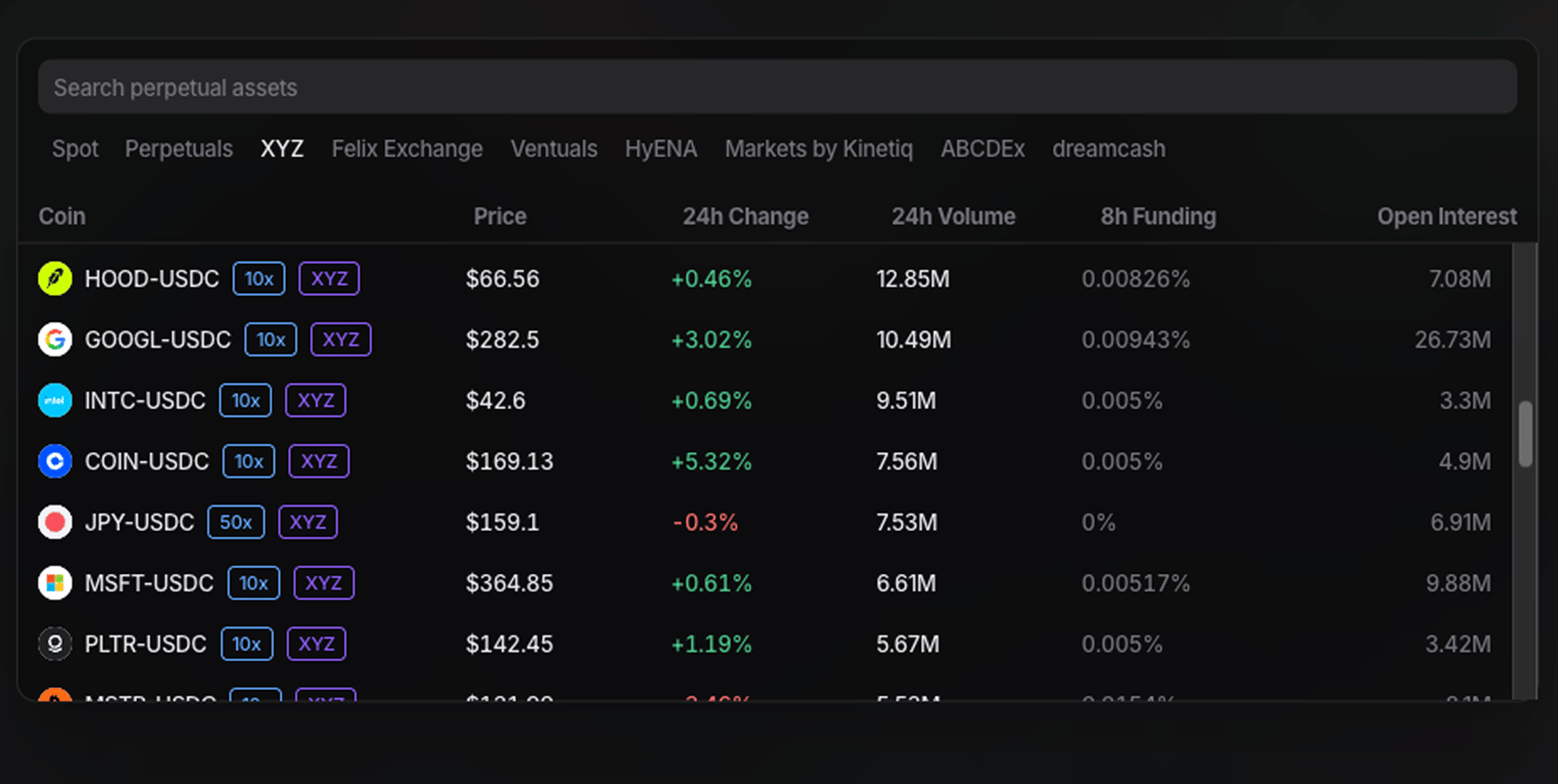
Task: Select the HOOD-USDC market name
Action: tap(152, 279)
